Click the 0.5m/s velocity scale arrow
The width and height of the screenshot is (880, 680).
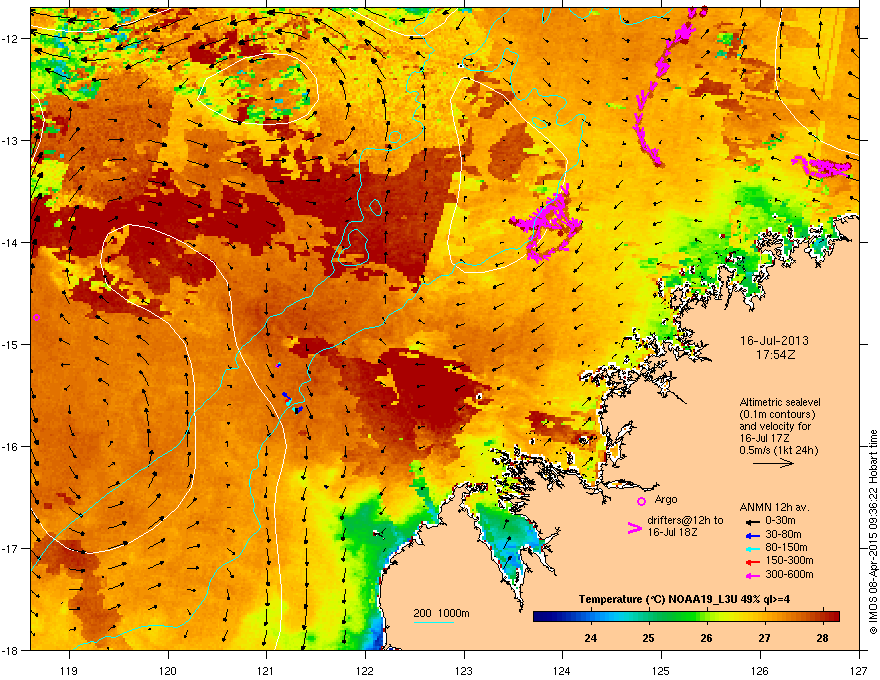773,463
